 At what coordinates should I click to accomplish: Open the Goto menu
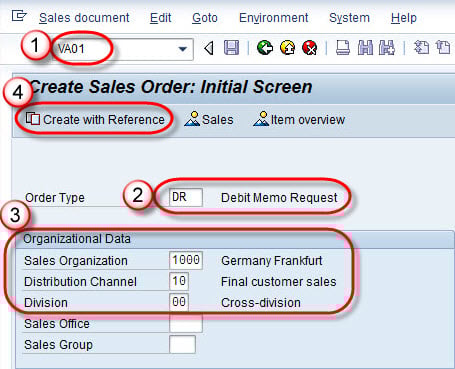tap(205, 18)
